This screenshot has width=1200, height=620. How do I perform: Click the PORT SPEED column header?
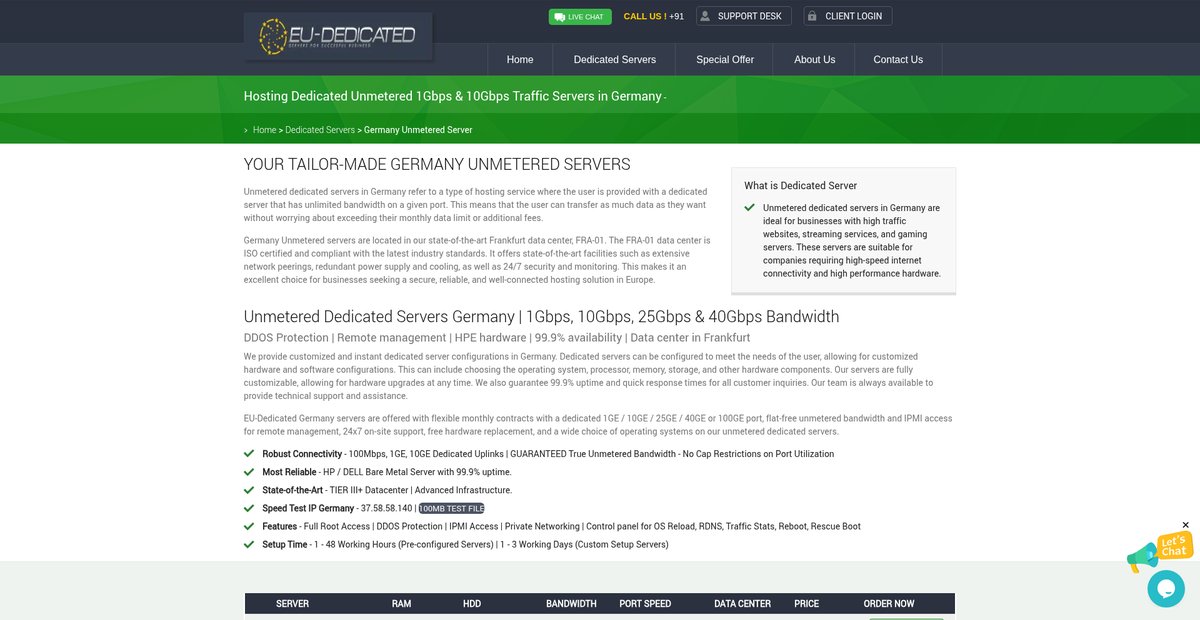(x=645, y=604)
